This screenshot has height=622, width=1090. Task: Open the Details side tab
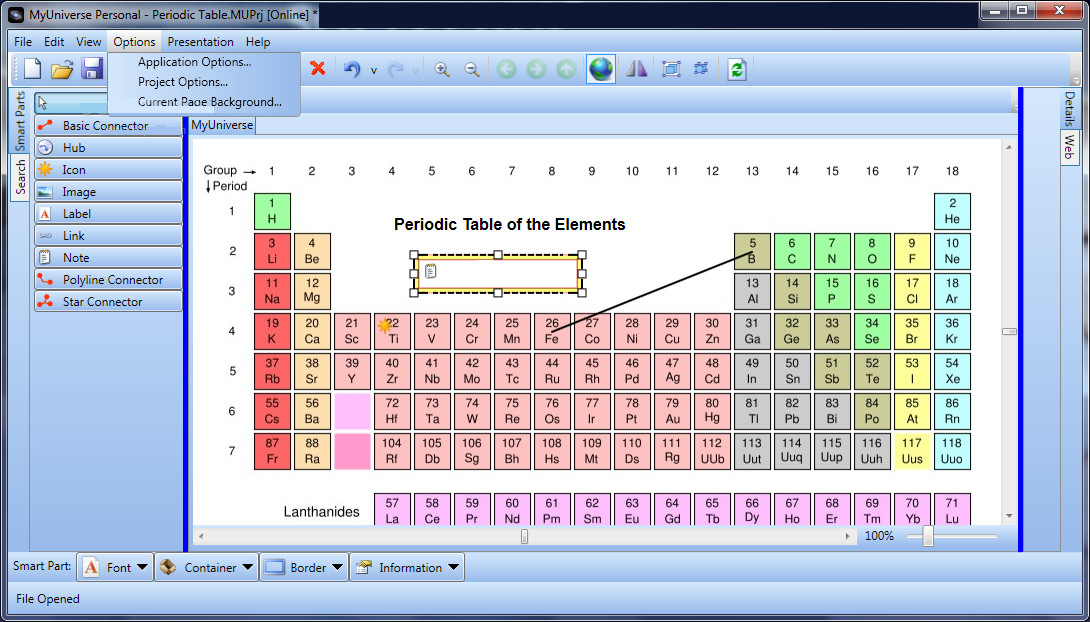pos(1069,109)
